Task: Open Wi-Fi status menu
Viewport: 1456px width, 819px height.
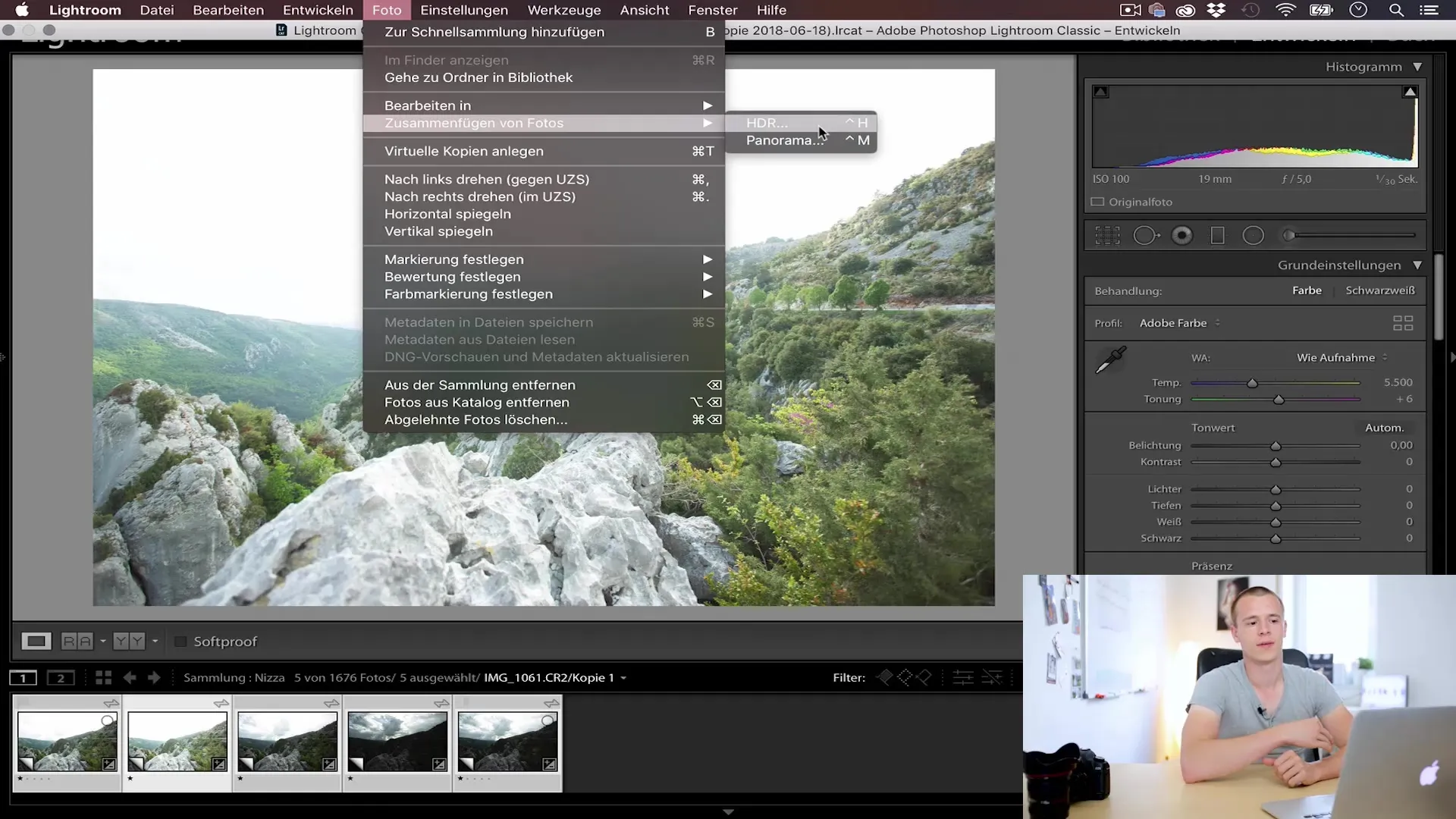Action: (1285, 10)
